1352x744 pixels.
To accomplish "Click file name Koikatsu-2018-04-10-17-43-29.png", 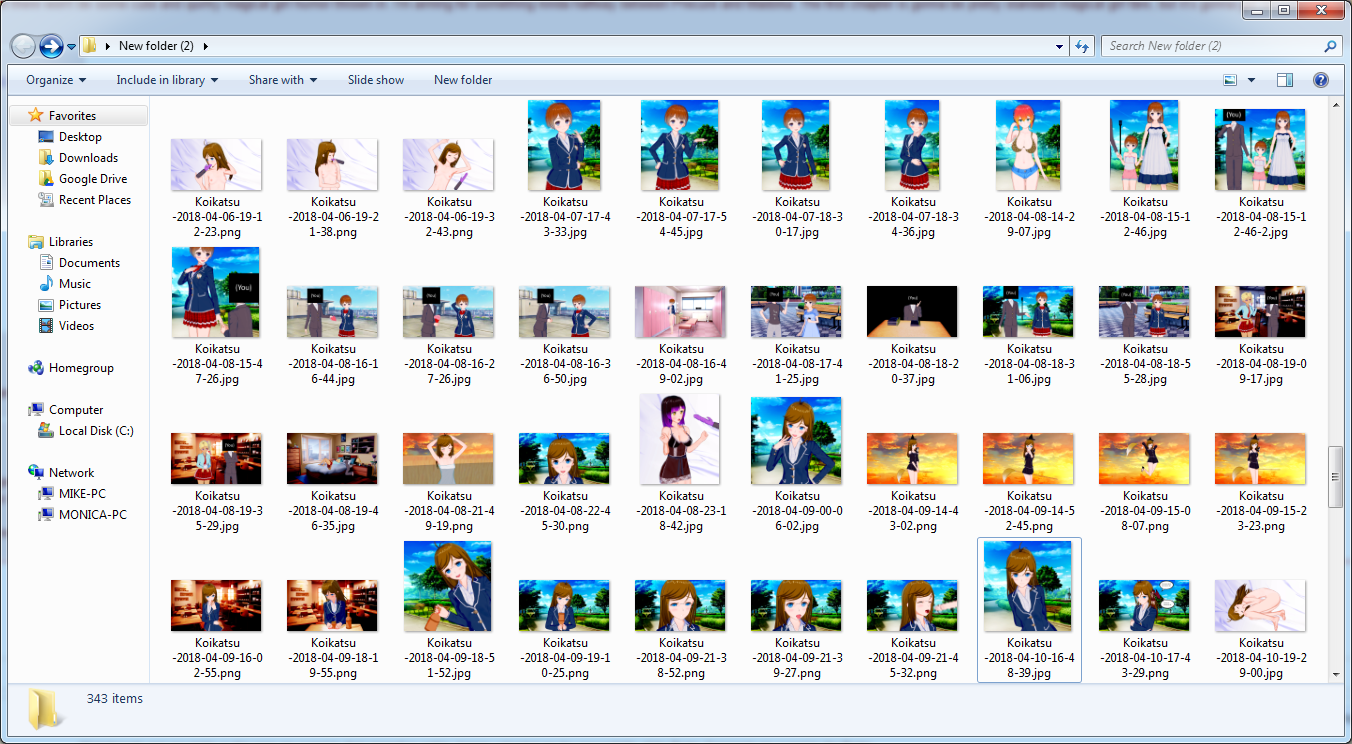I will 1145,658.
